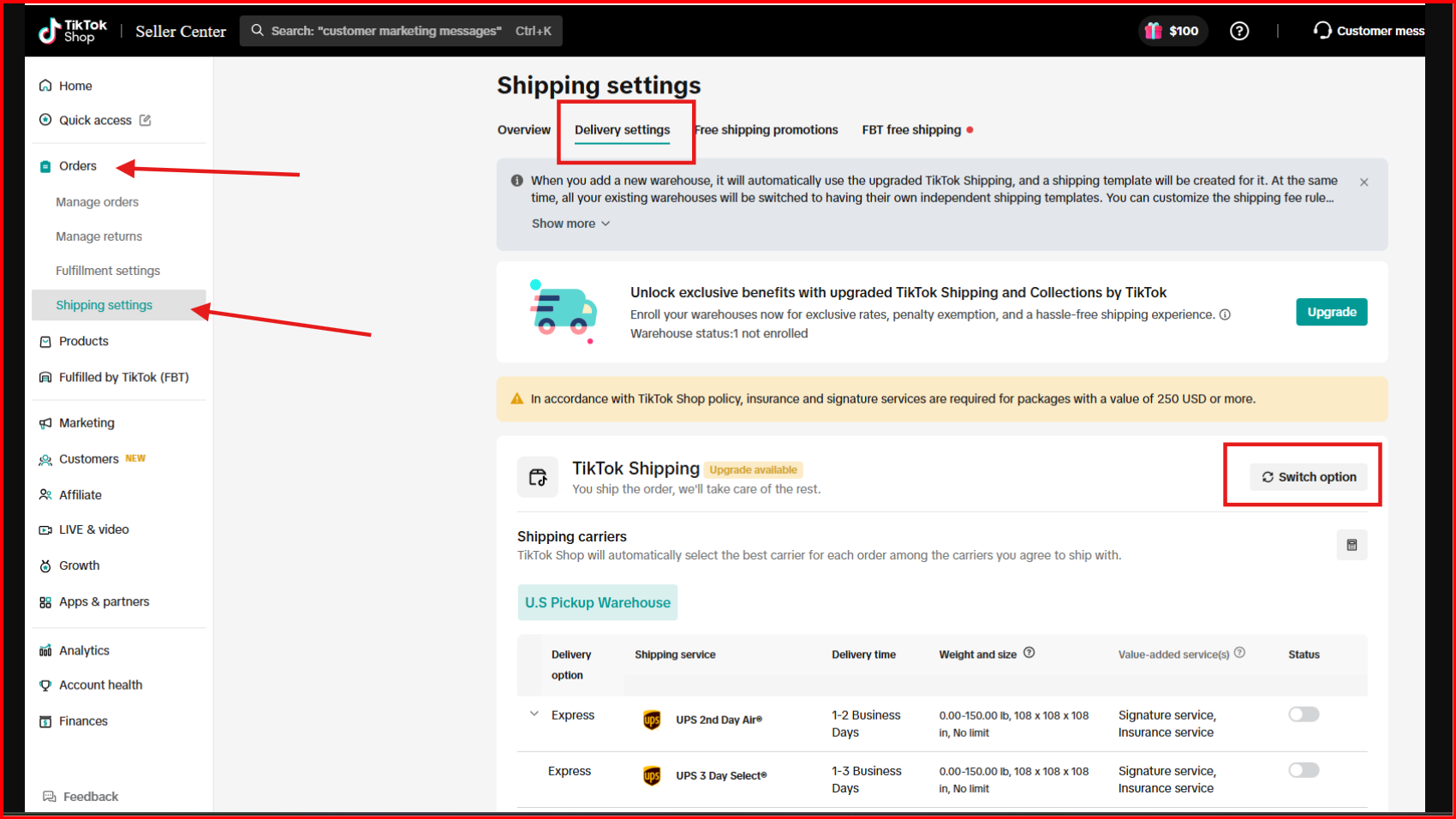Open the help question mark icon
This screenshot has width=1456, height=819.
pos(1238,31)
